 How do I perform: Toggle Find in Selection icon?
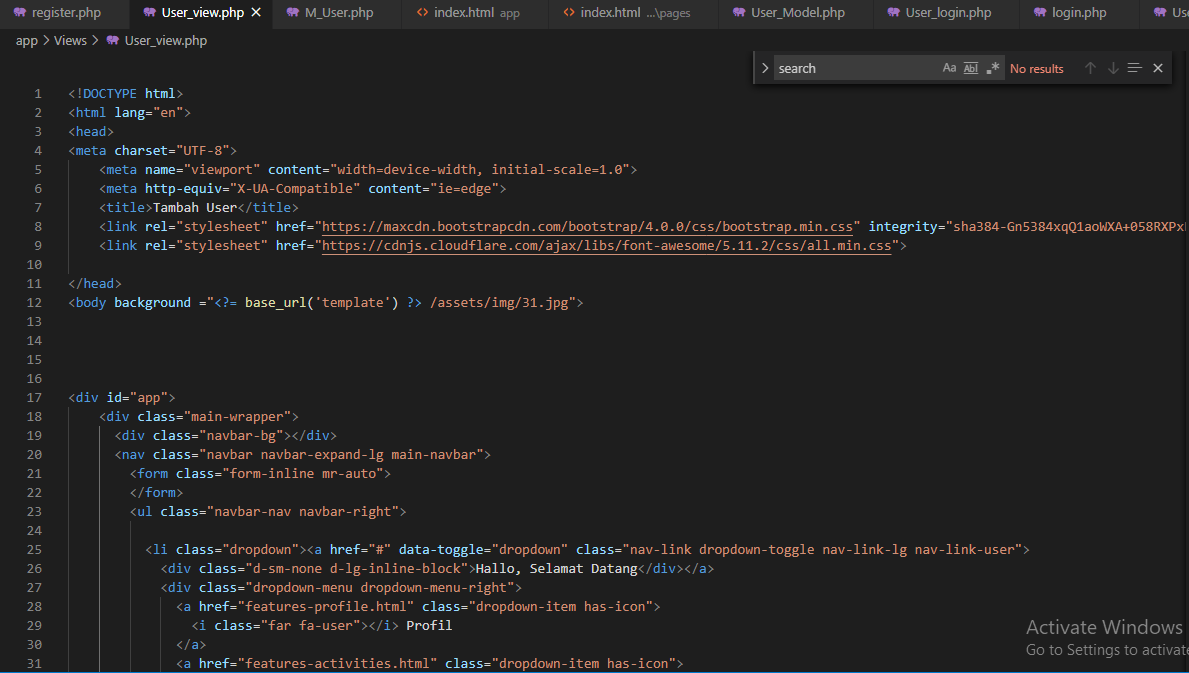click(x=1134, y=68)
